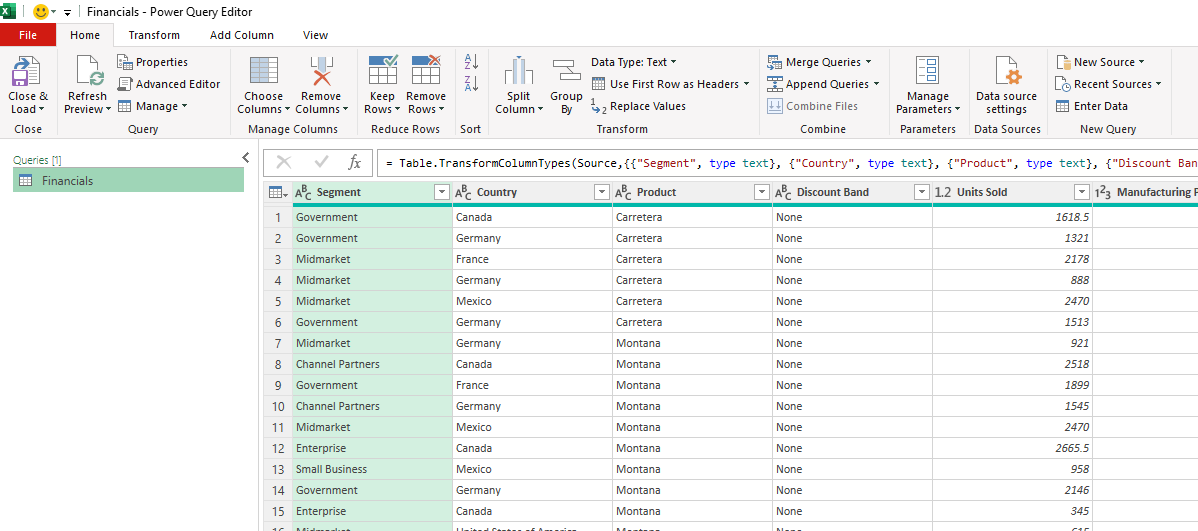This screenshot has width=1198, height=531.
Task: Click the Group By icon
Action: pyautogui.click(x=566, y=71)
